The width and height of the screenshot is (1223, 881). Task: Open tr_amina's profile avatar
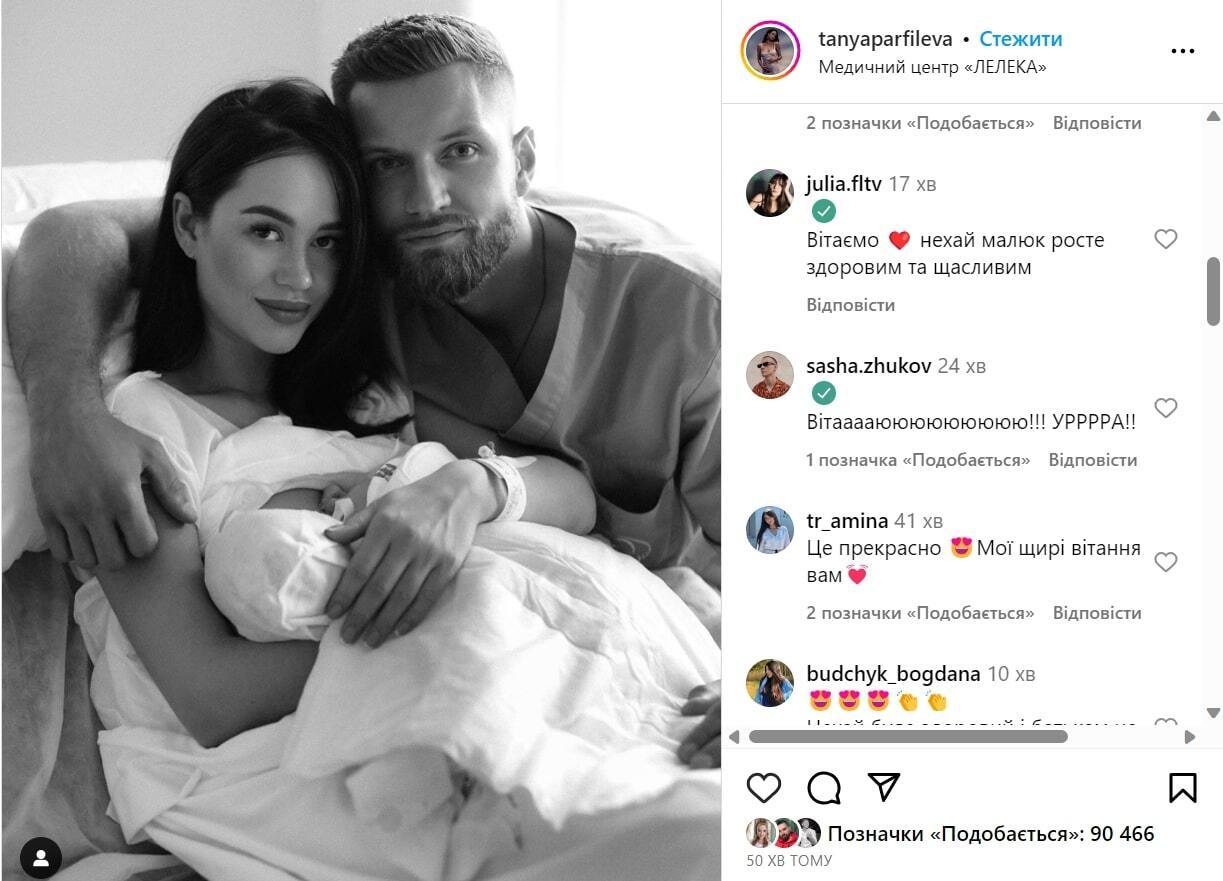click(770, 530)
